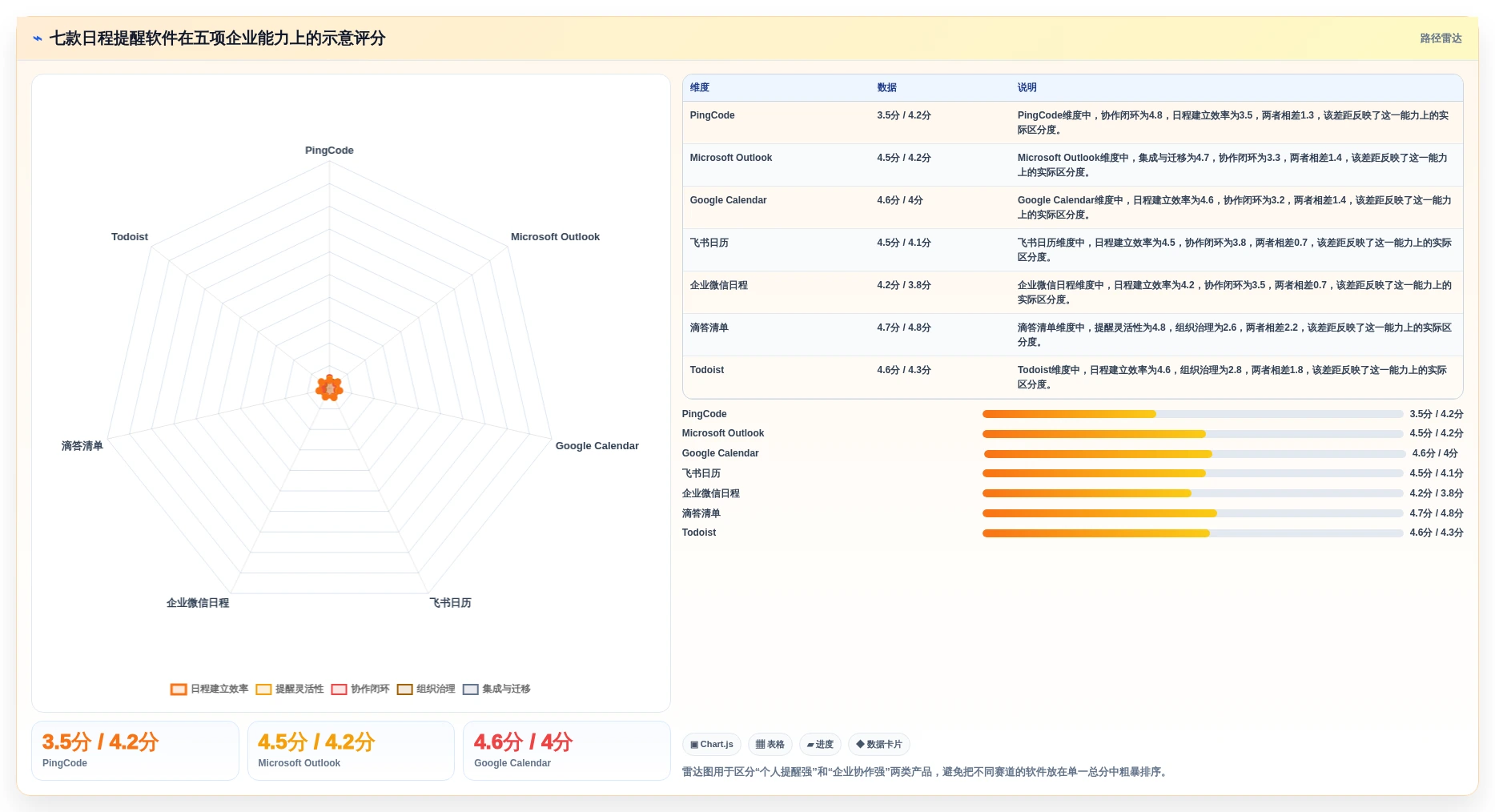Viewport: 1495px width, 812px height.
Task: Click the 飞书日历 radar axis label
Action: coord(450,603)
